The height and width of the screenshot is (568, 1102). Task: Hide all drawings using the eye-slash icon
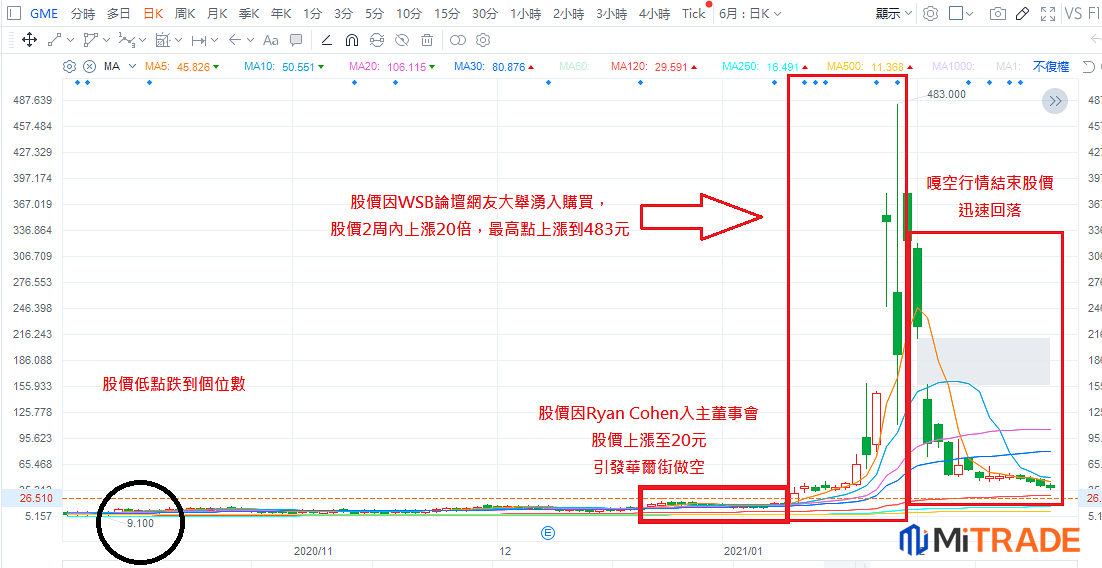401,40
